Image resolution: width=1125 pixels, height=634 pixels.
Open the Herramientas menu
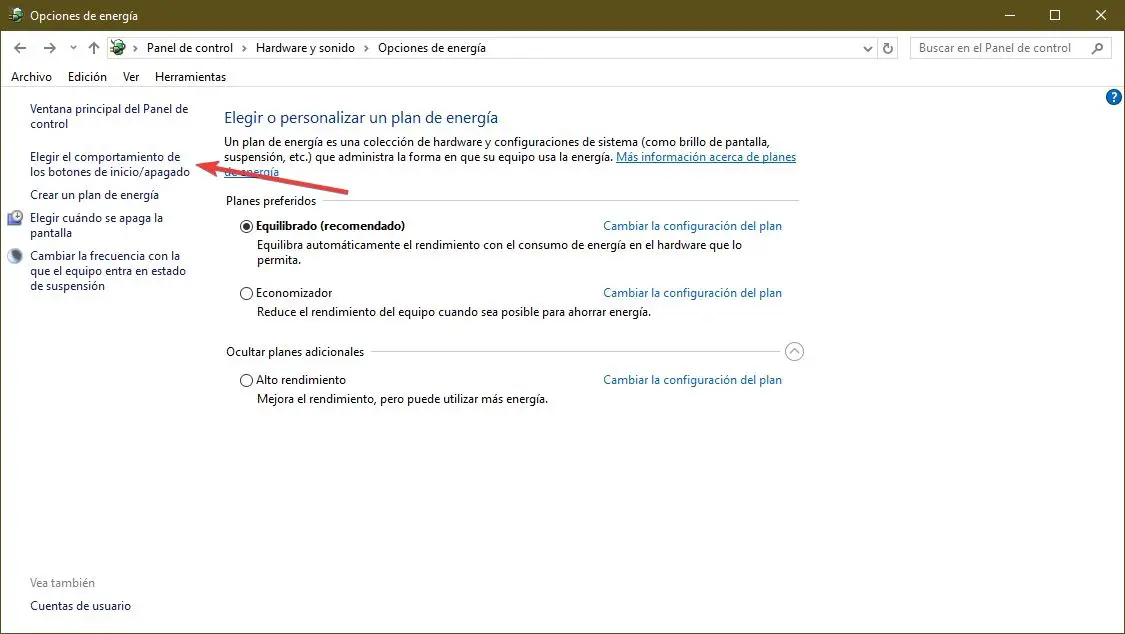(190, 77)
